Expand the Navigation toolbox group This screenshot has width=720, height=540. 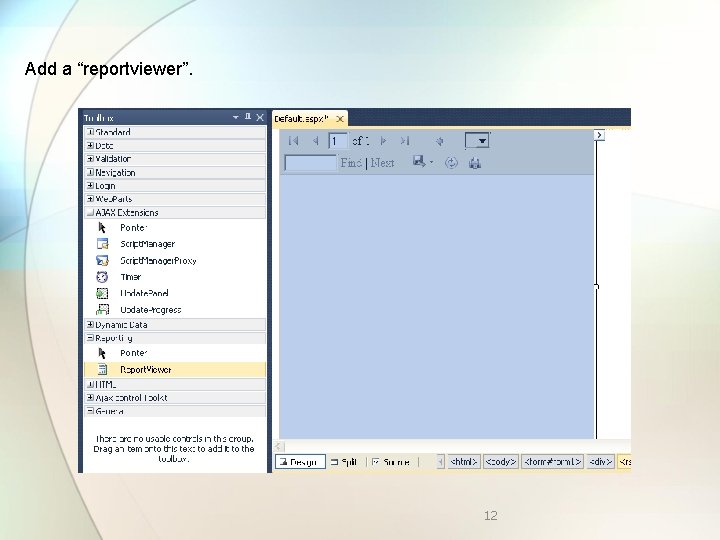point(90,172)
